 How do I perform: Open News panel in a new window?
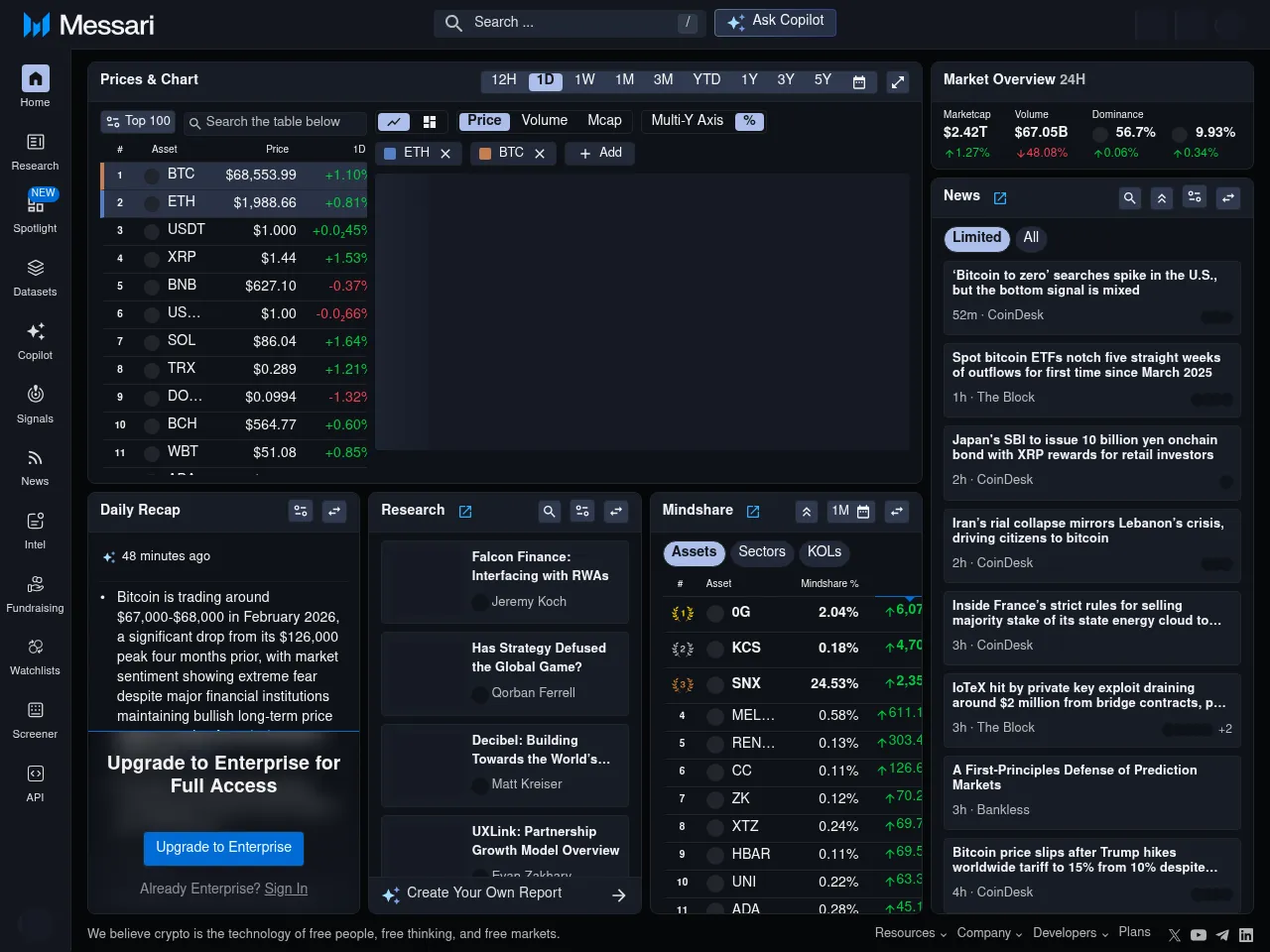point(1000,197)
